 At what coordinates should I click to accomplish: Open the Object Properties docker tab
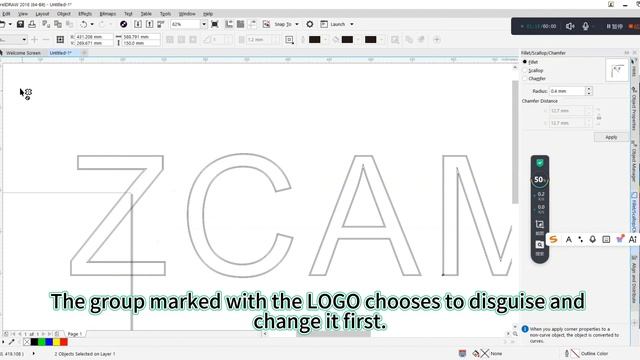[x=634, y=109]
